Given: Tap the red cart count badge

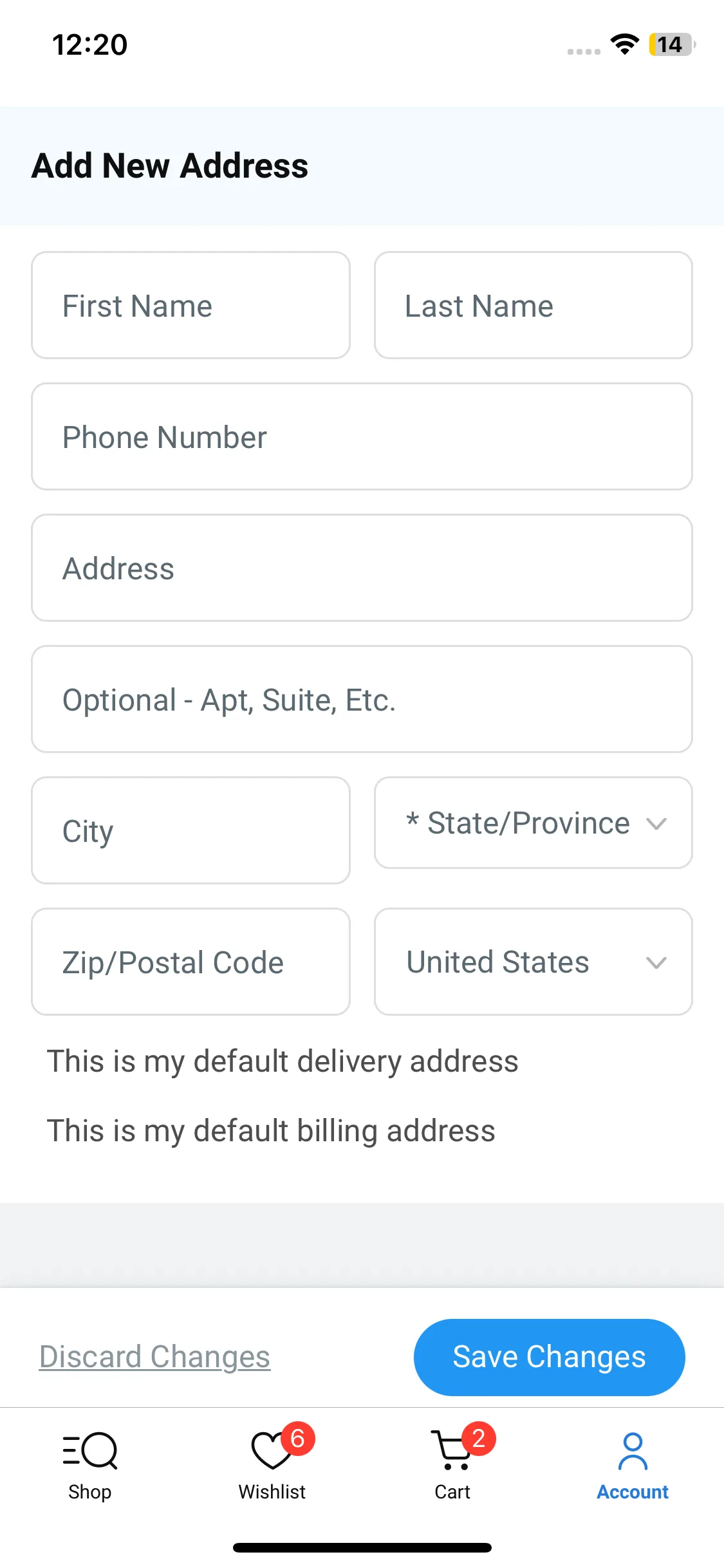Looking at the screenshot, I should (478, 1438).
